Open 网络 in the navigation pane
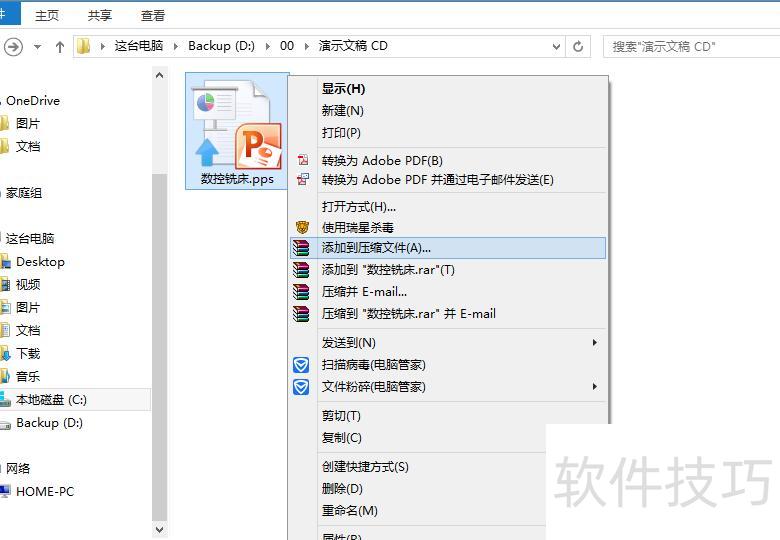This screenshot has width=780, height=540. [x=18, y=468]
